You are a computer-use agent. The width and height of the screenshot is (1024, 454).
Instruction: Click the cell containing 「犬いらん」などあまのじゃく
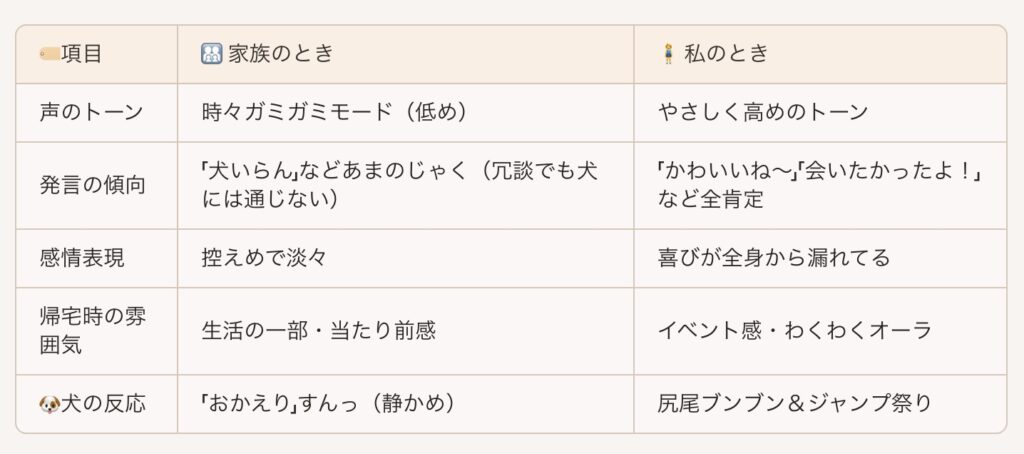[406, 186]
